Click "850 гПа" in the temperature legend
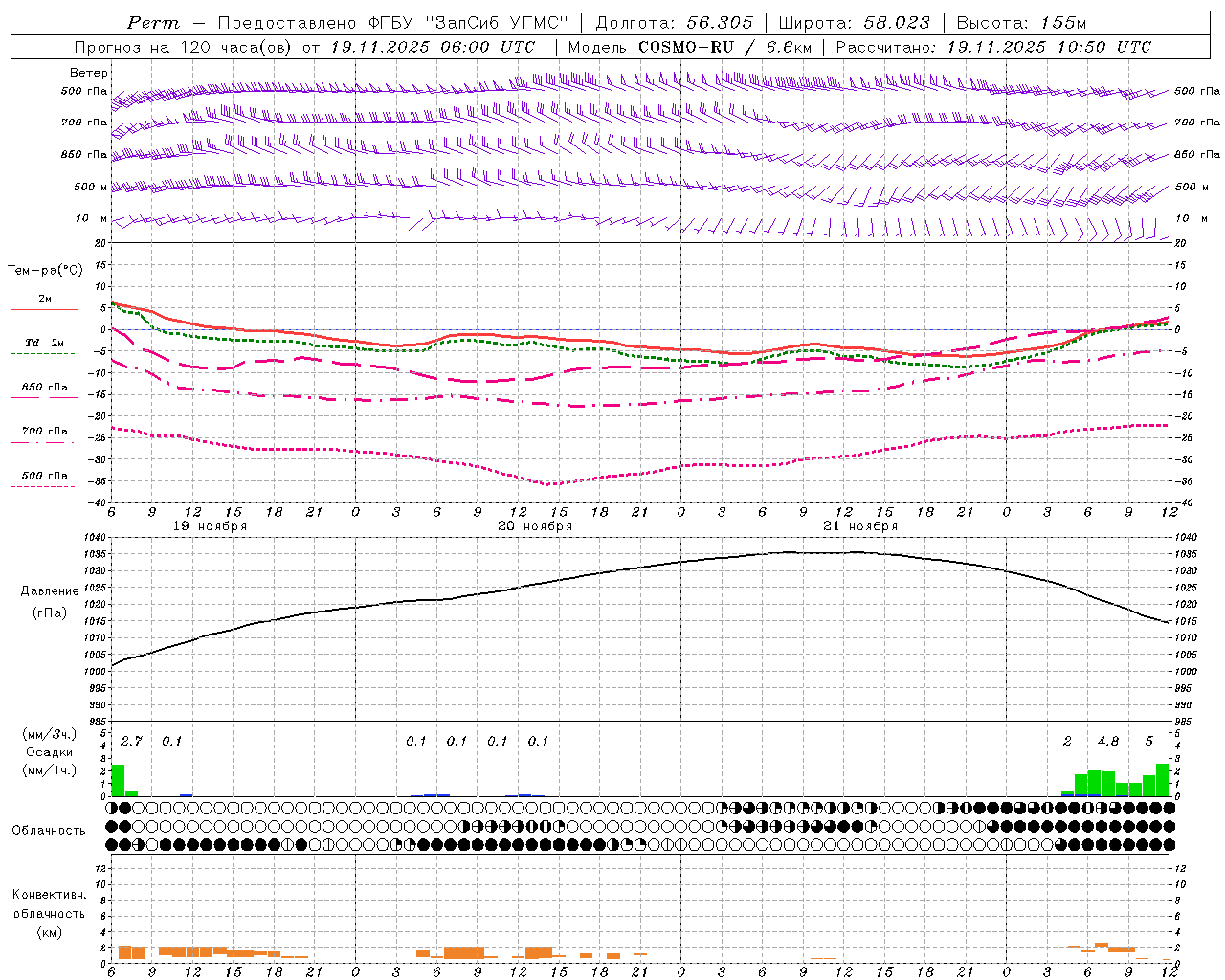This screenshot has width=1225, height=980. point(45,388)
